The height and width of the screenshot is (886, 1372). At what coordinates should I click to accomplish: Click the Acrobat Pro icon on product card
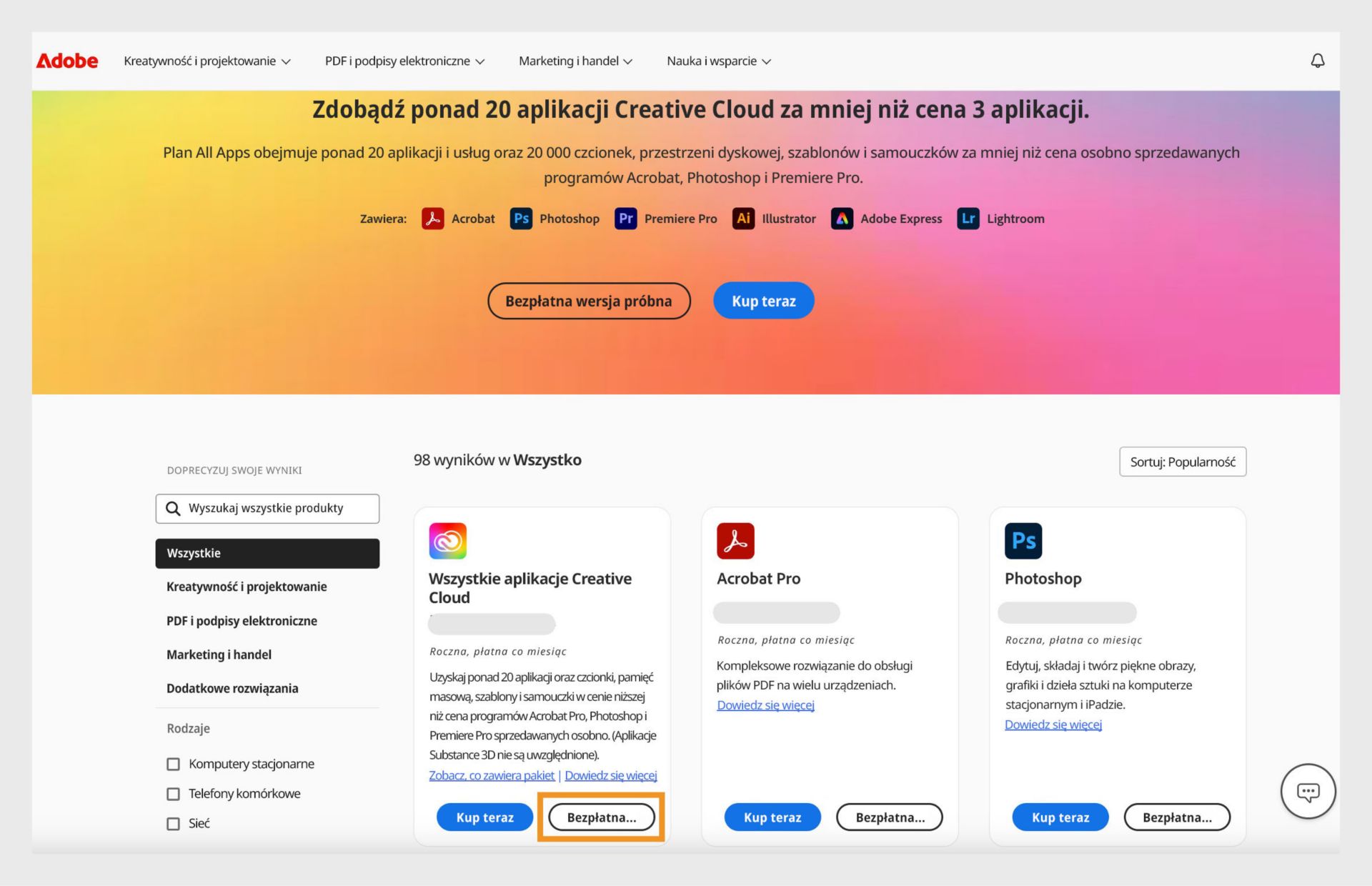click(x=735, y=540)
